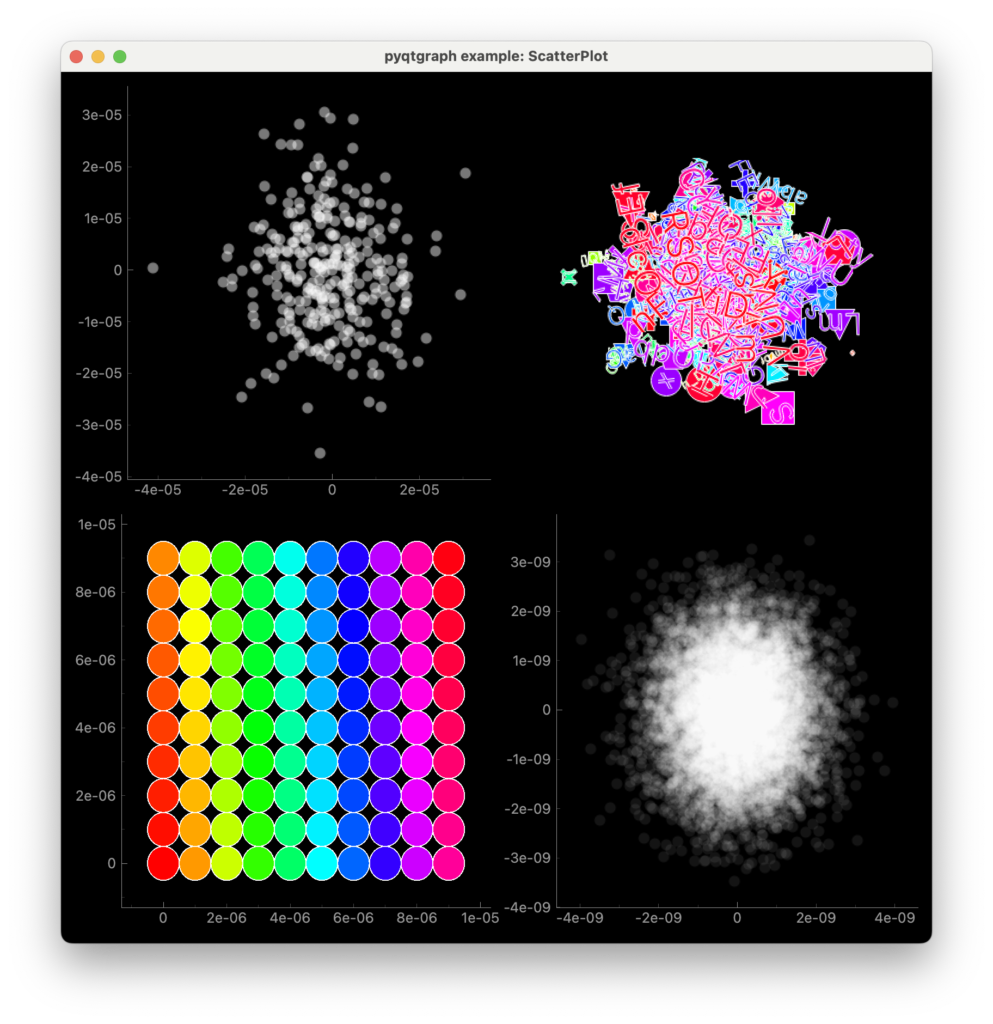Image resolution: width=993 pixels, height=1024 pixels.
Task: Click the lowest gray point in top-left scatter plot
Action: (x=320, y=453)
